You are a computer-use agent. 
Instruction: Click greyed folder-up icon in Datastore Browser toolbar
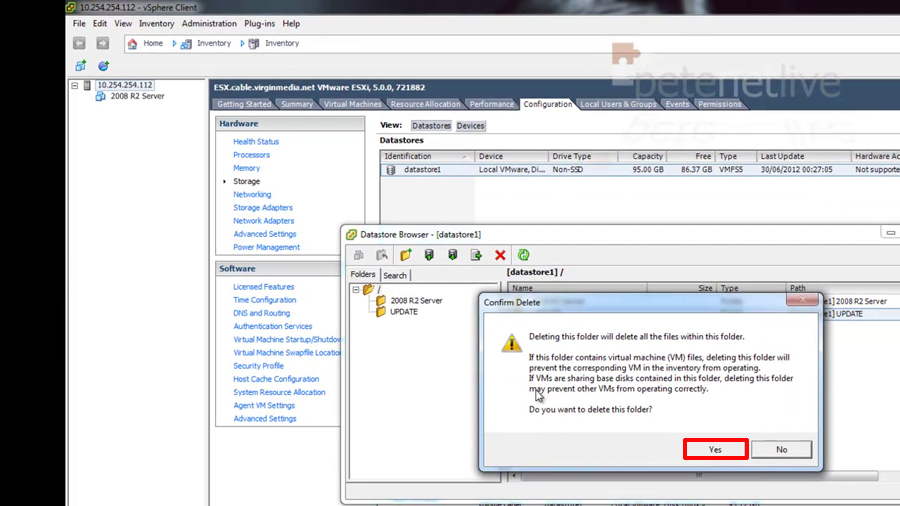pyautogui.click(x=382, y=255)
